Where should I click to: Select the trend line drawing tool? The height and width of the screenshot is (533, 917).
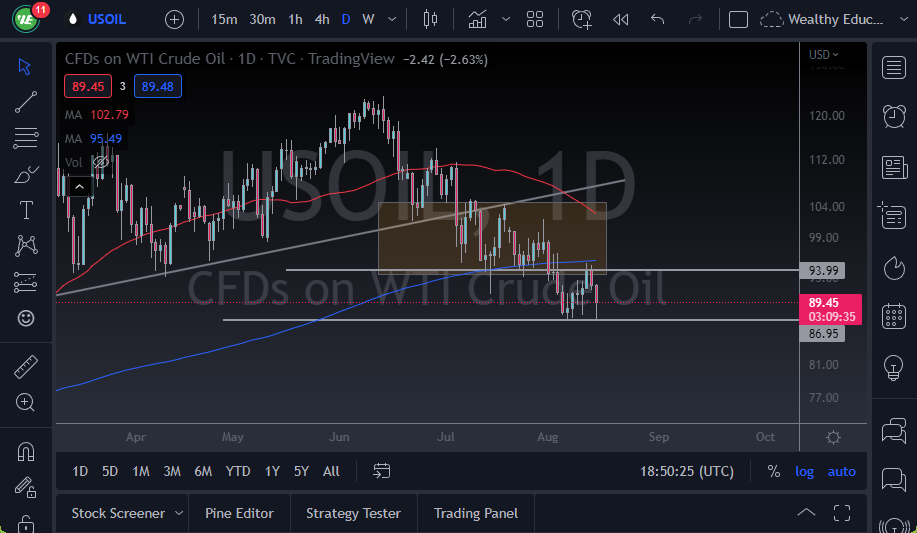pos(26,102)
